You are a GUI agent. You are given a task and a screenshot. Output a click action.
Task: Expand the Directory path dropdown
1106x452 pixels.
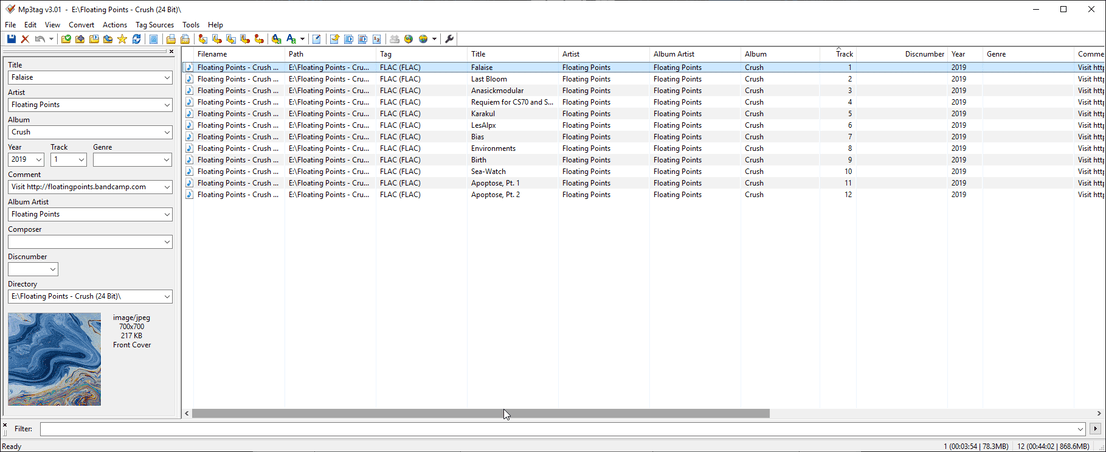(x=166, y=297)
